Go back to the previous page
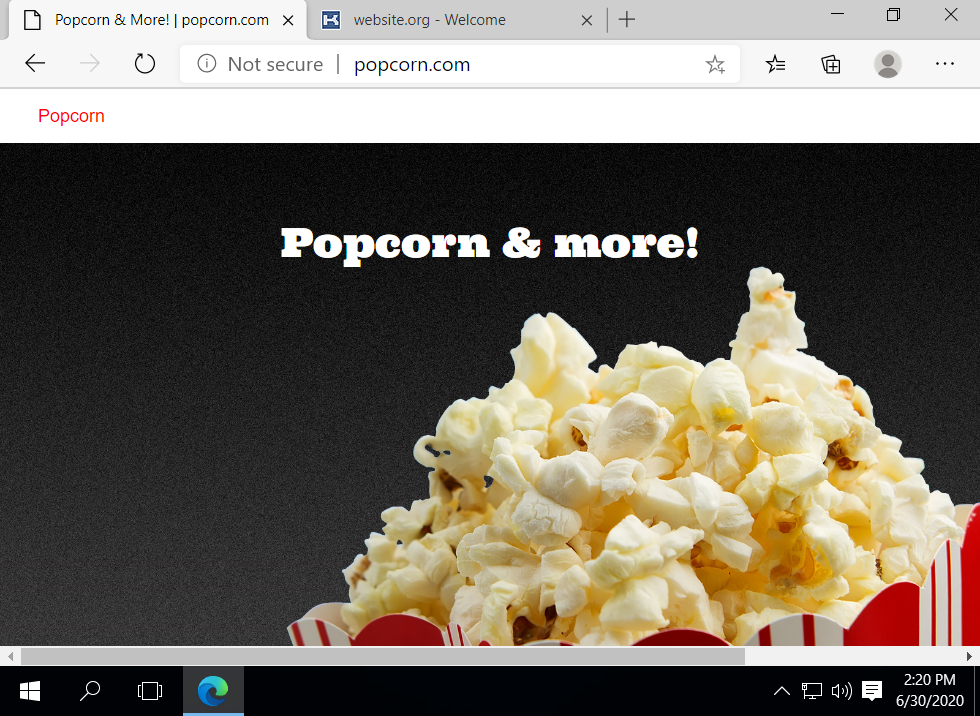The image size is (980, 716). click(x=35, y=63)
